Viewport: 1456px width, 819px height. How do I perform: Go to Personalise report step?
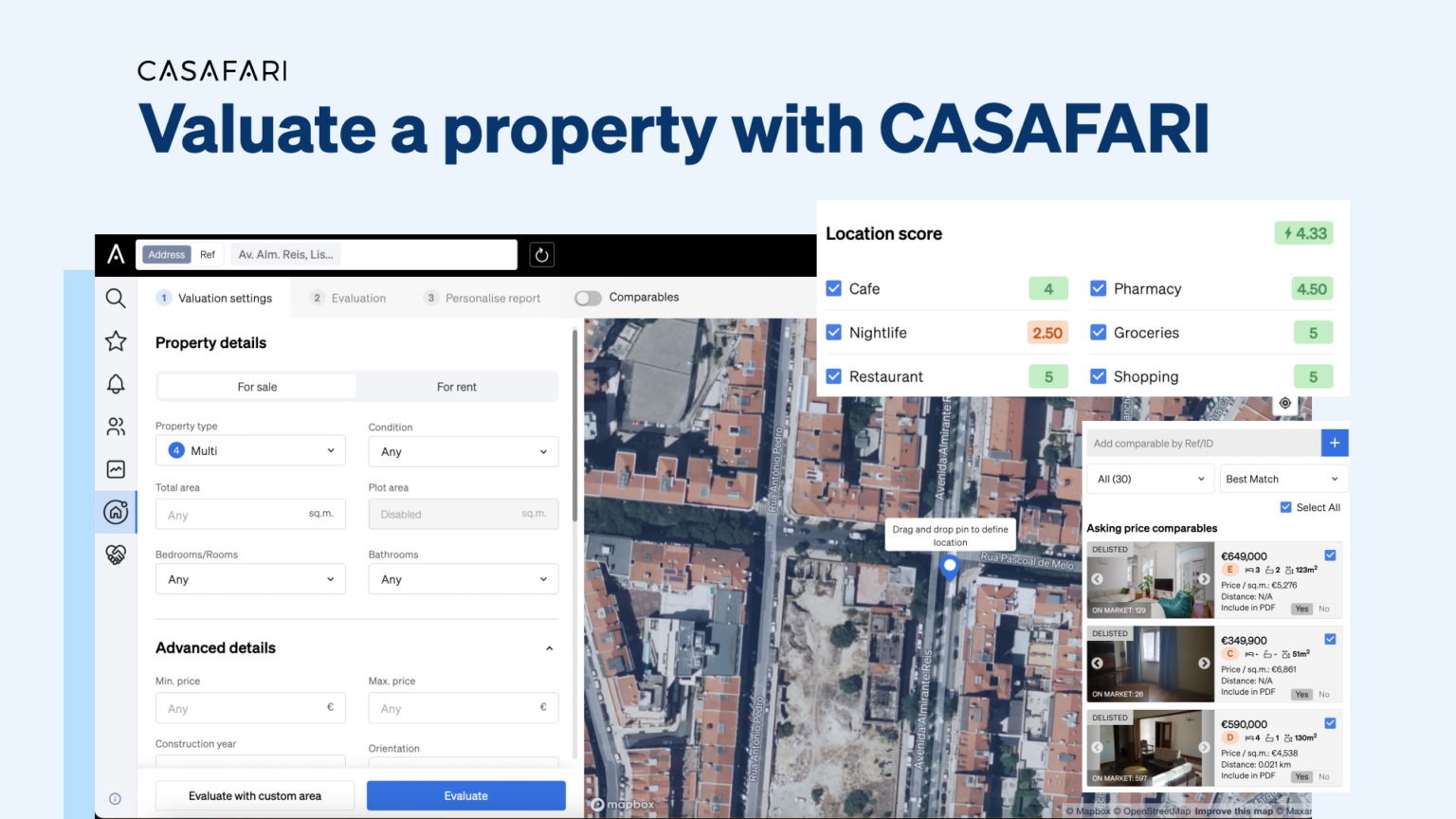click(482, 298)
